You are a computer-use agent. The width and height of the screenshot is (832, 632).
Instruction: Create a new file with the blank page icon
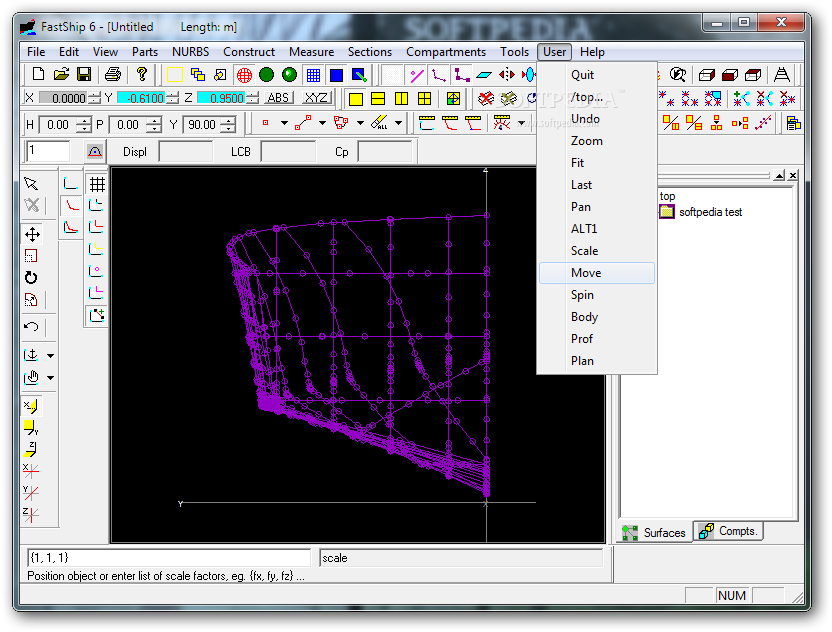pos(38,75)
